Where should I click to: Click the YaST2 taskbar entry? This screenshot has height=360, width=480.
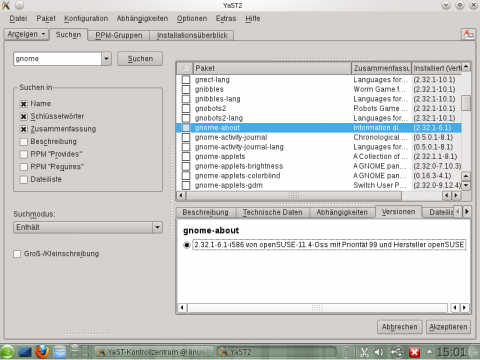click(277, 352)
